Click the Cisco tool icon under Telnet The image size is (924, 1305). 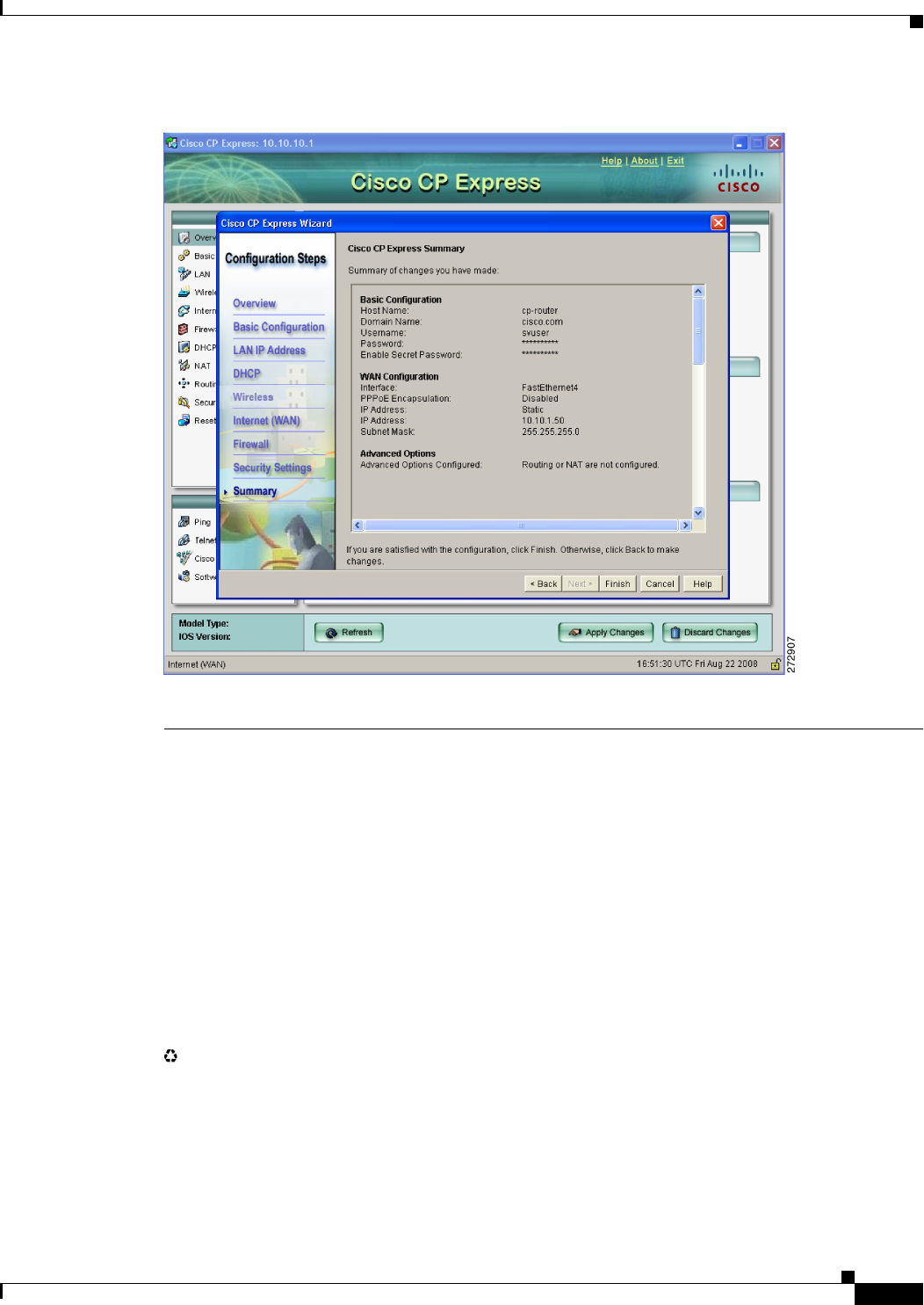tap(184, 558)
